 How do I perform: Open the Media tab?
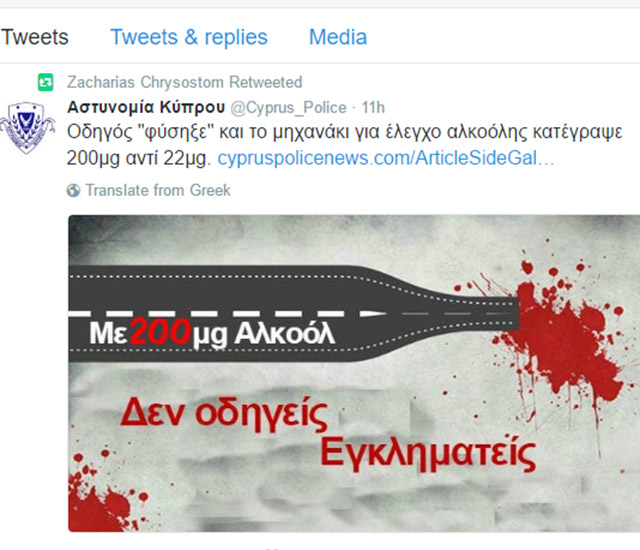point(338,37)
